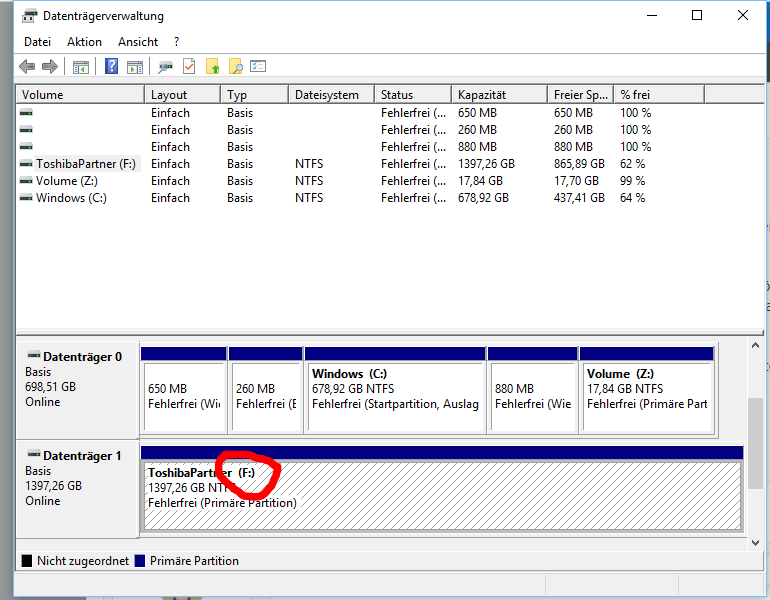Open the ? help menu
The image size is (770, 600).
[x=176, y=42]
